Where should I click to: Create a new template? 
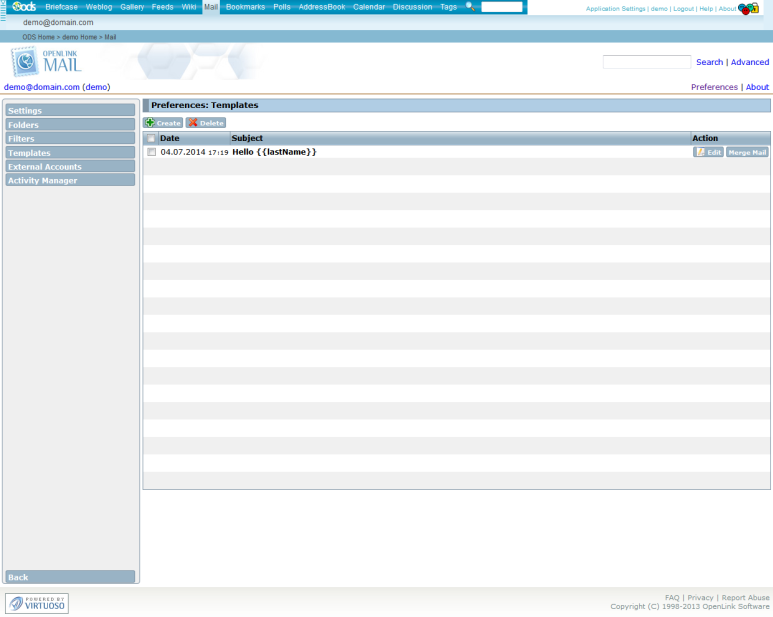(x=163, y=123)
